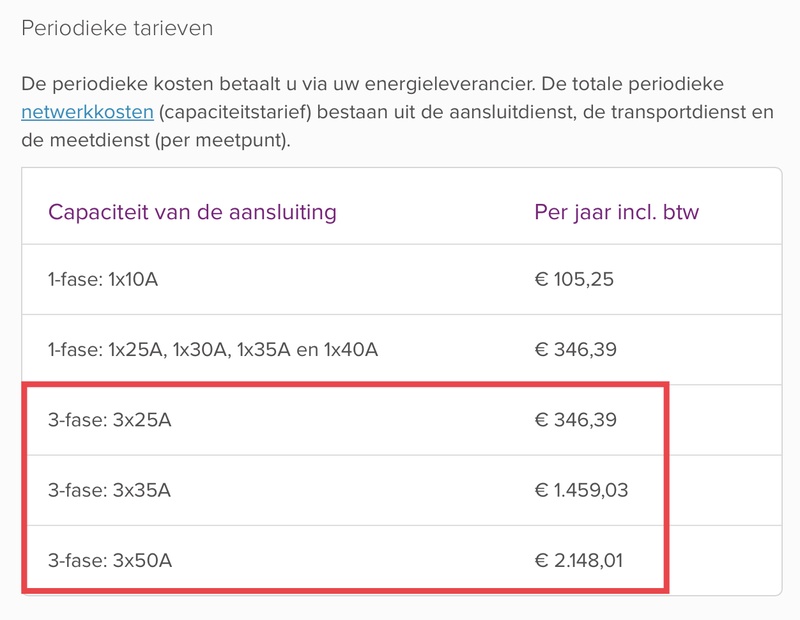Click the € 1.459,03 price
The height and width of the screenshot is (620, 800).
(582, 490)
